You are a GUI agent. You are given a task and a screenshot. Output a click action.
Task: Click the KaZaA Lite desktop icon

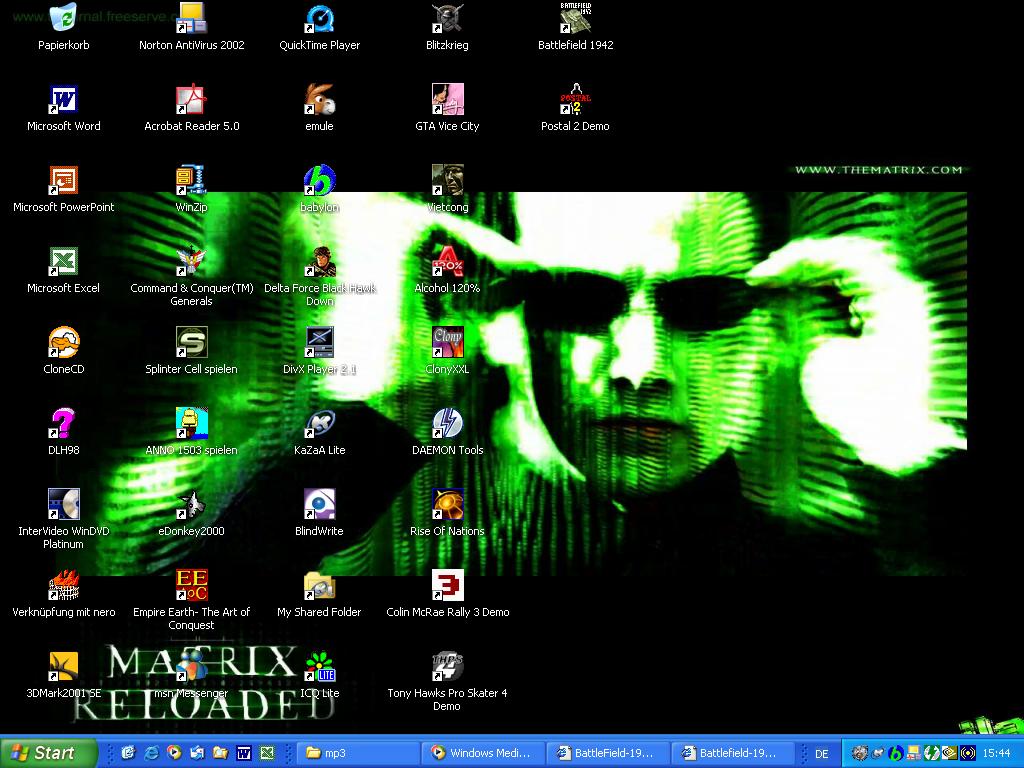319,423
